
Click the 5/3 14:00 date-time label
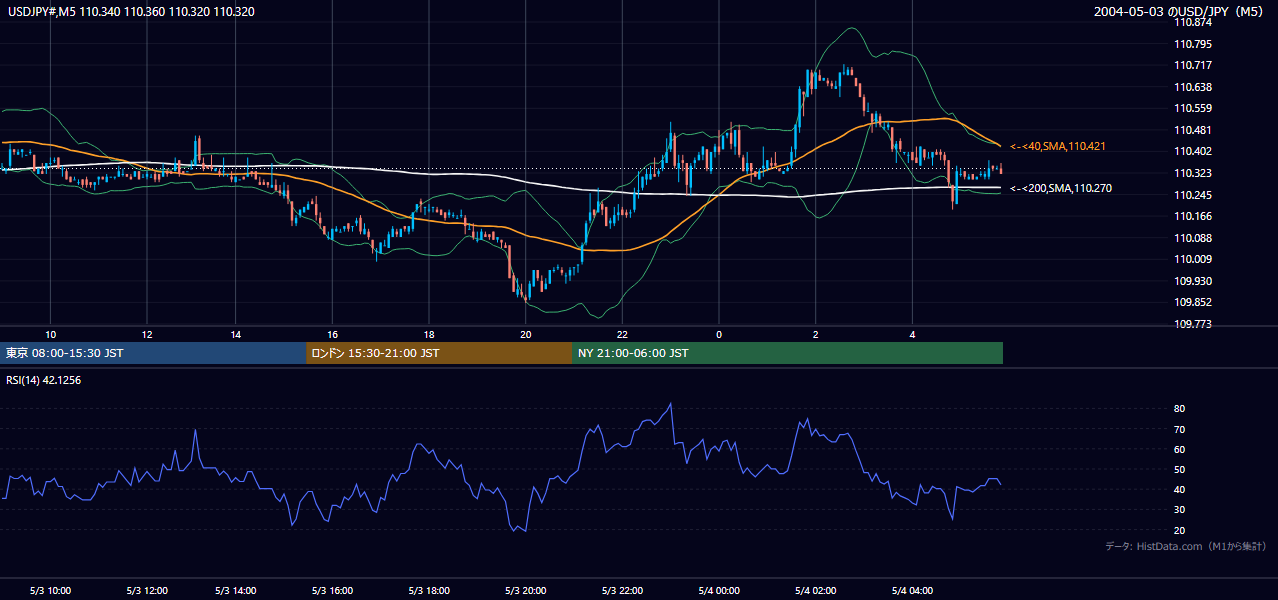(x=235, y=590)
